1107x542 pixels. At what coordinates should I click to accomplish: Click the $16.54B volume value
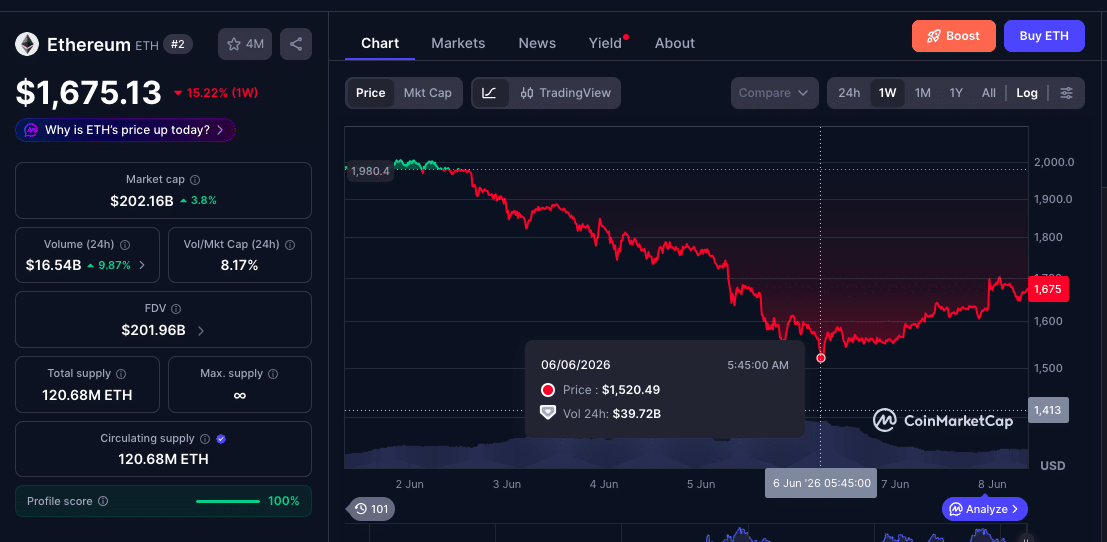click(x=54, y=265)
